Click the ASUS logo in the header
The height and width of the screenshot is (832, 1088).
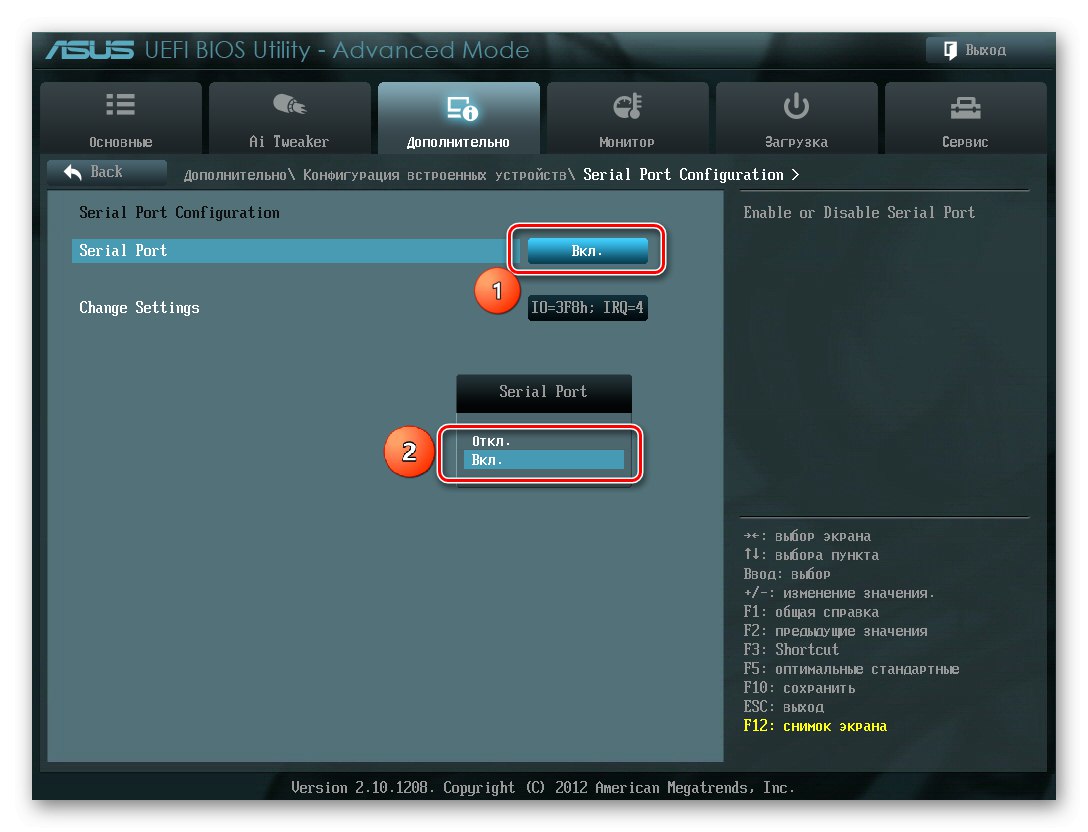(x=90, y=50)
